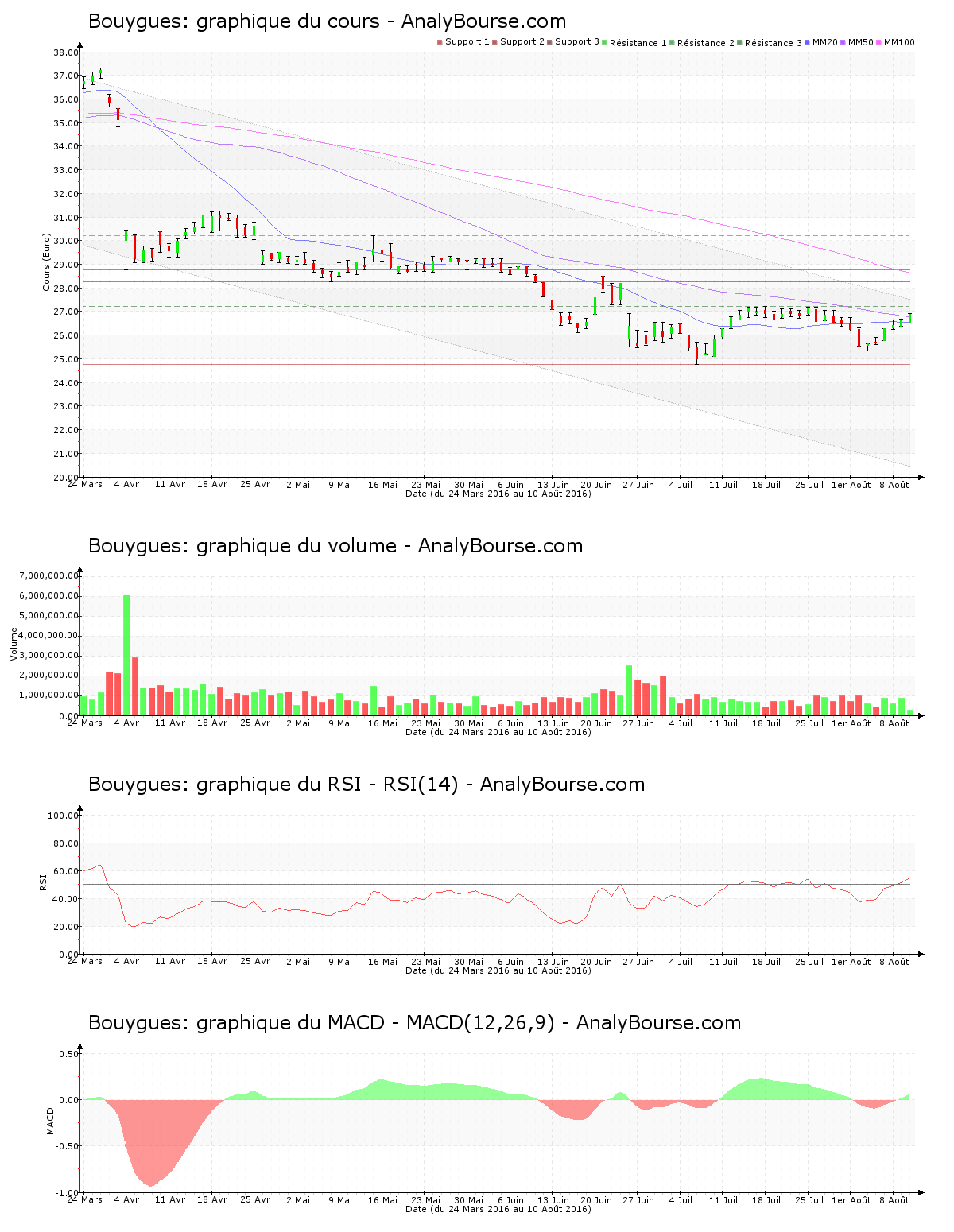The image size is (954, 1232).
Task: Click '16 Mai' on the RSI chart axis
Action: point(382,961)
